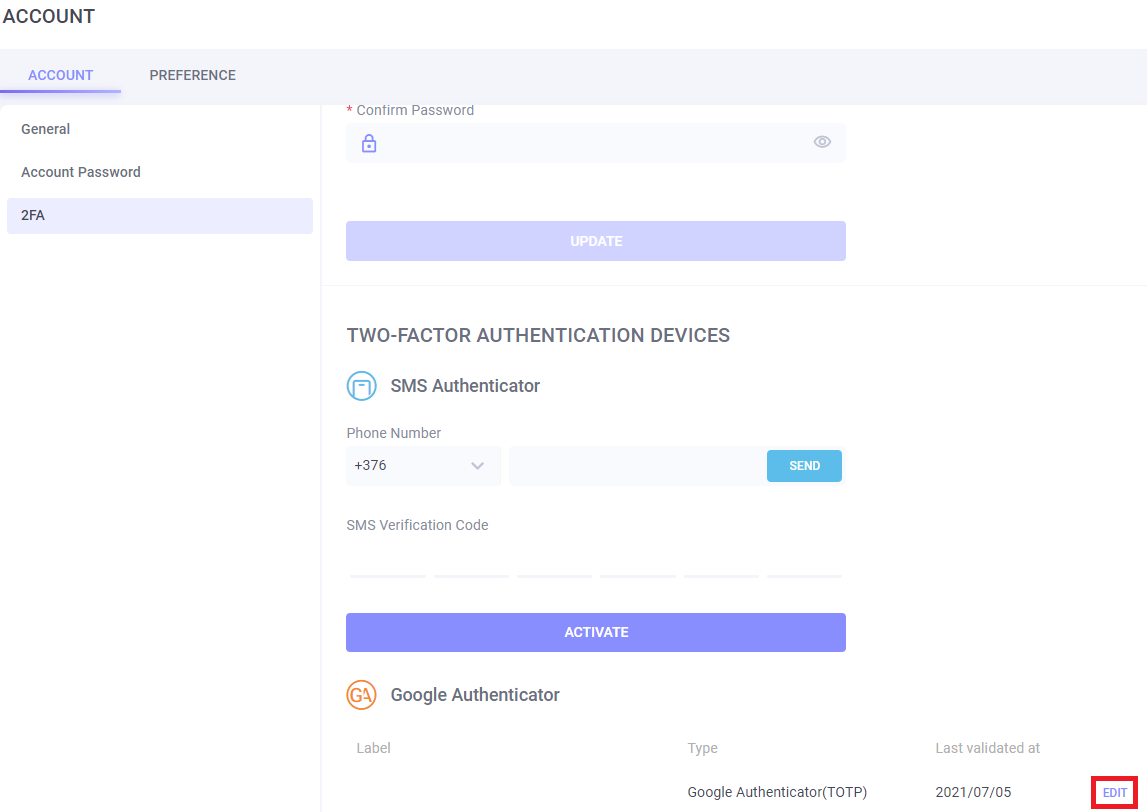
Task: Focus third SMS verification code digit box
Action: click(x=554, y=562)
